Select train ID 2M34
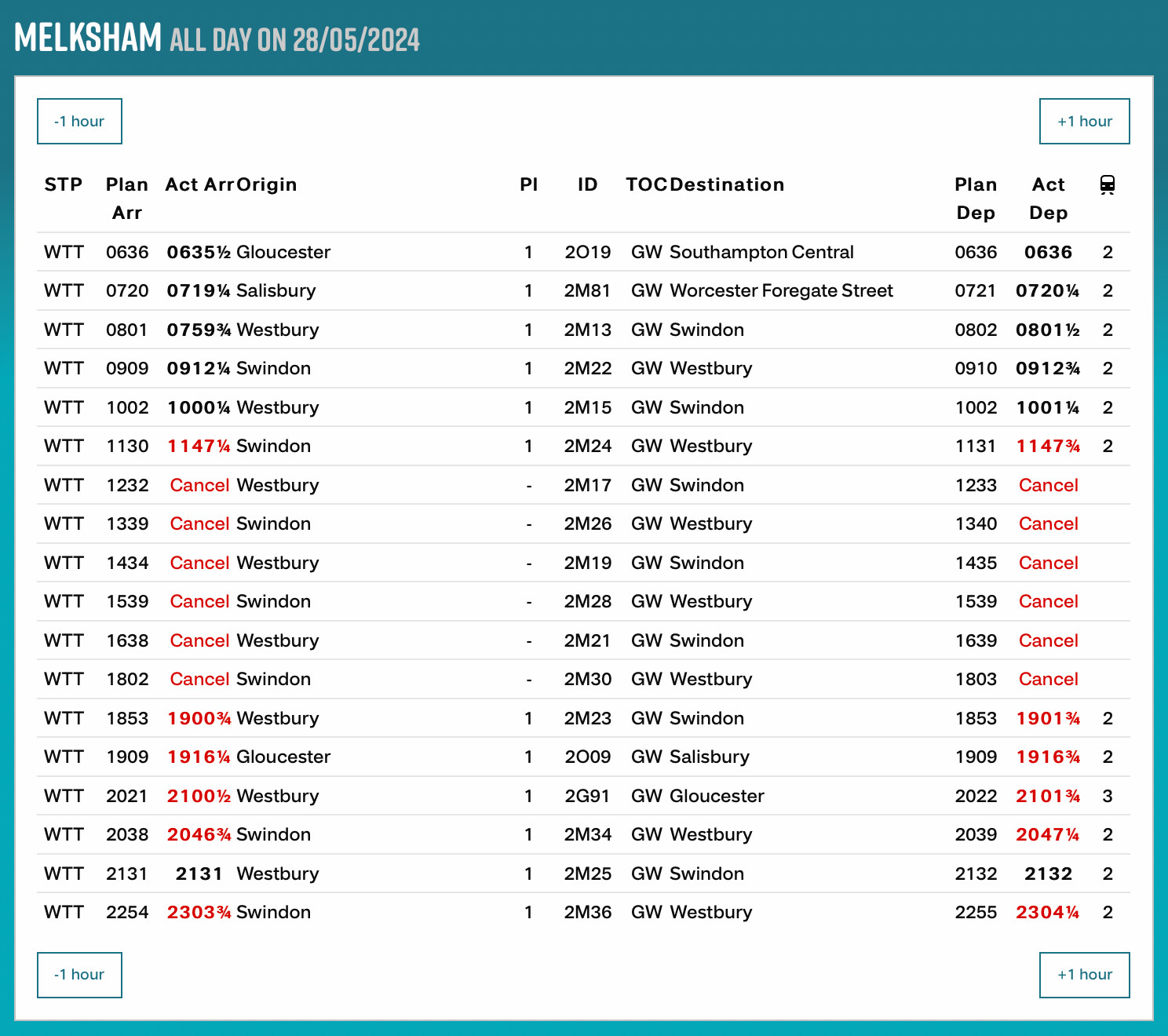 click(x=587, y=835)
